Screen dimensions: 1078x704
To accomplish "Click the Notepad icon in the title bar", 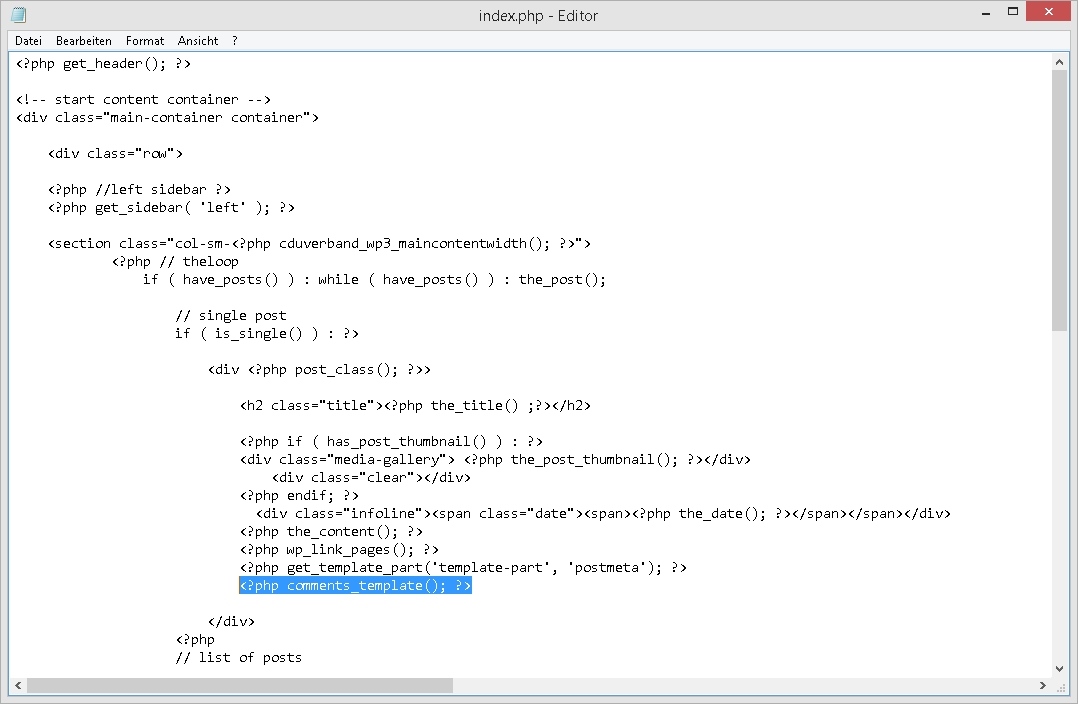I will point(18,15).
